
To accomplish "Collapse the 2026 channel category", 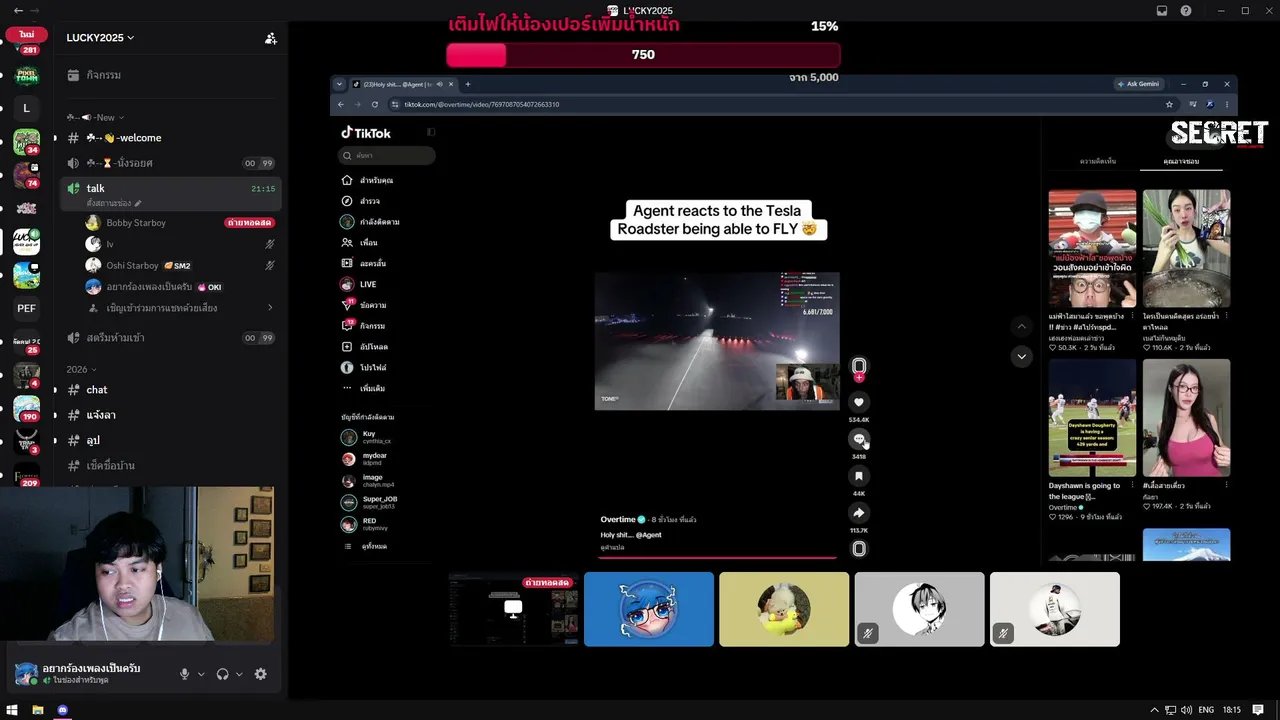I will 81,369.
